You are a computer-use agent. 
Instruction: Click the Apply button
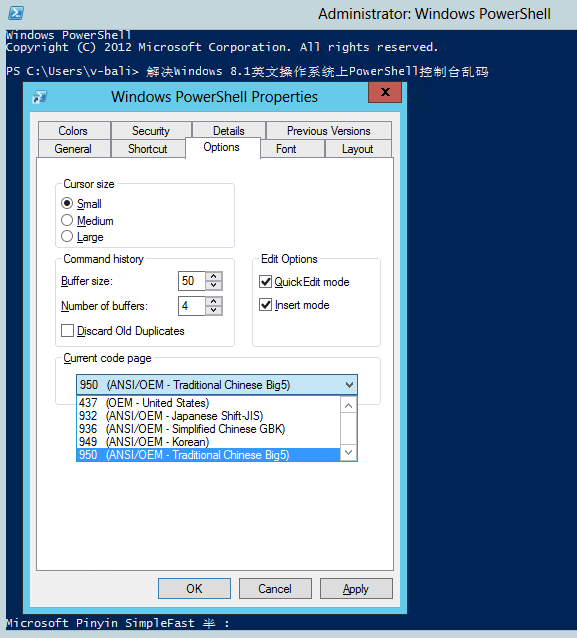click(356, 588)
